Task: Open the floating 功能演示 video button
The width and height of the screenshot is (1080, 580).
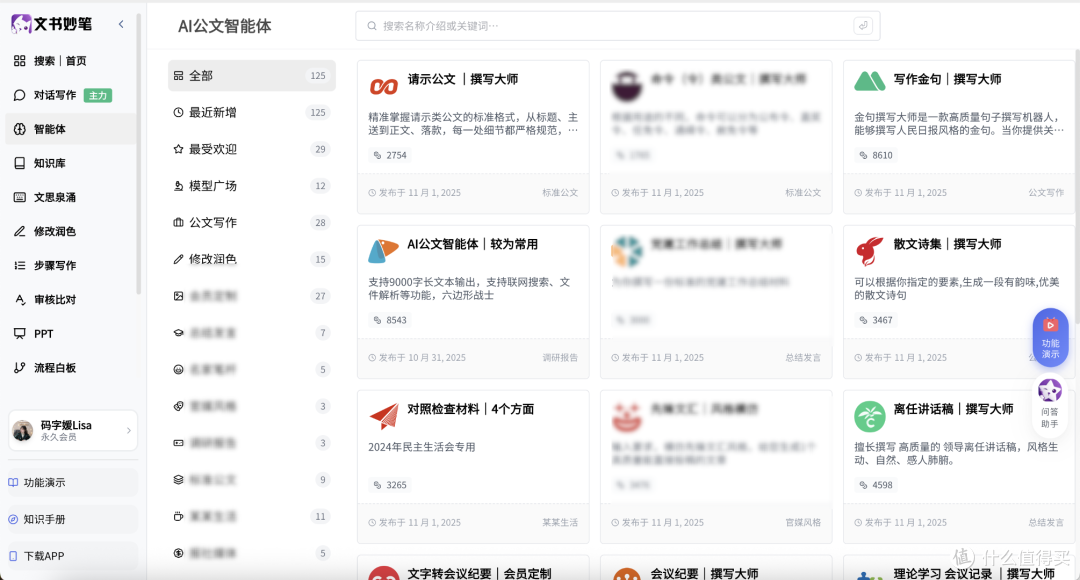Action: [x=1050, y=338]
